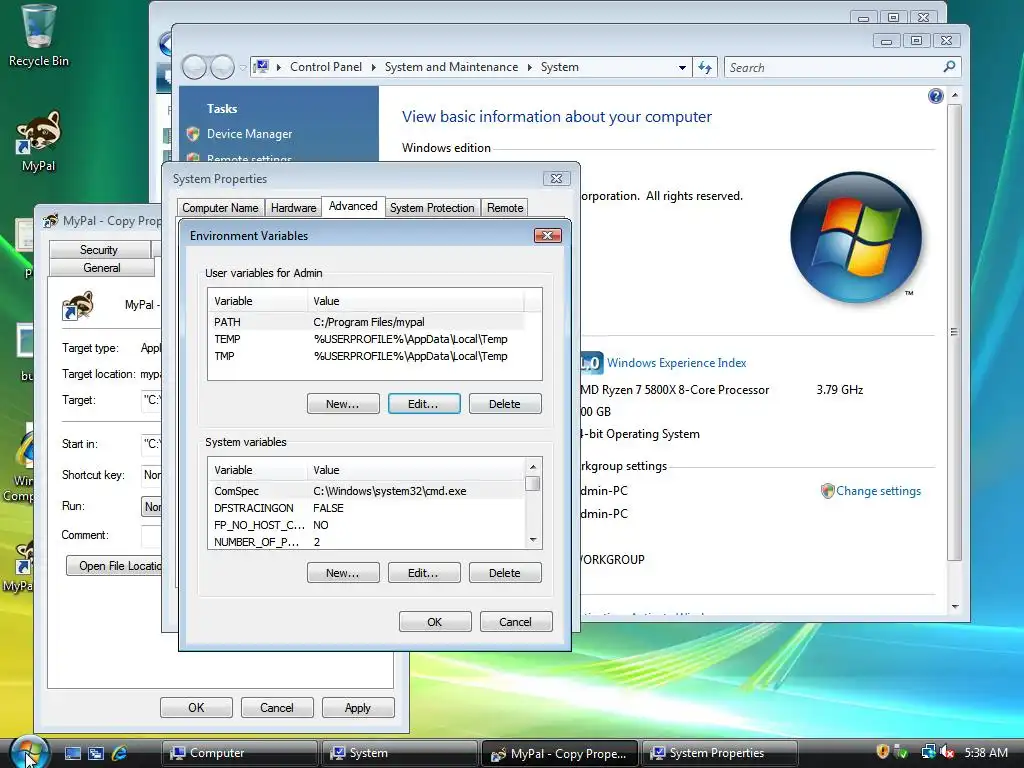Click the Windows Experience Index score badge

click(591, 362)
